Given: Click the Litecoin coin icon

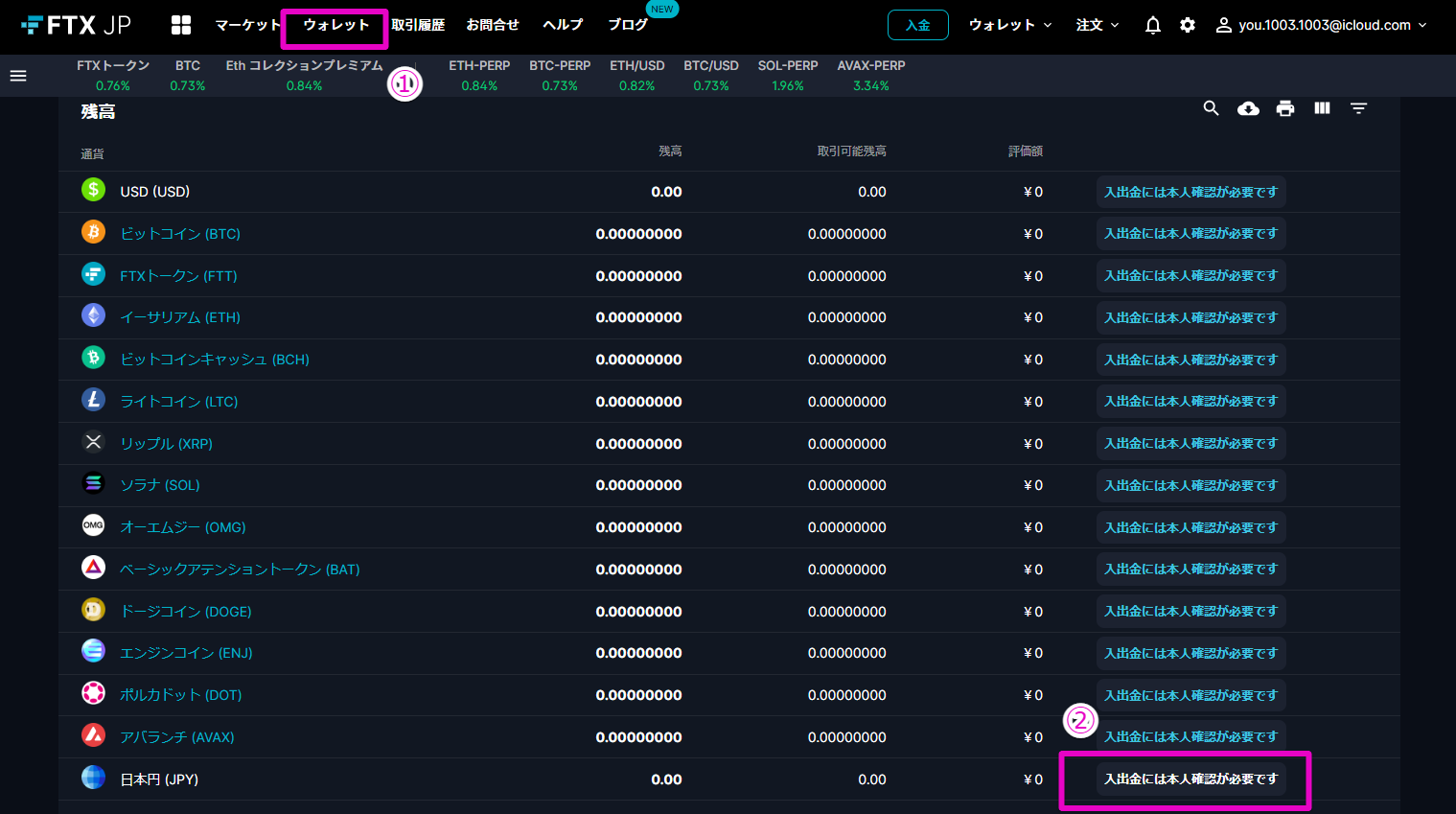Looking at the screenshot, I should (x=93, y=400).
